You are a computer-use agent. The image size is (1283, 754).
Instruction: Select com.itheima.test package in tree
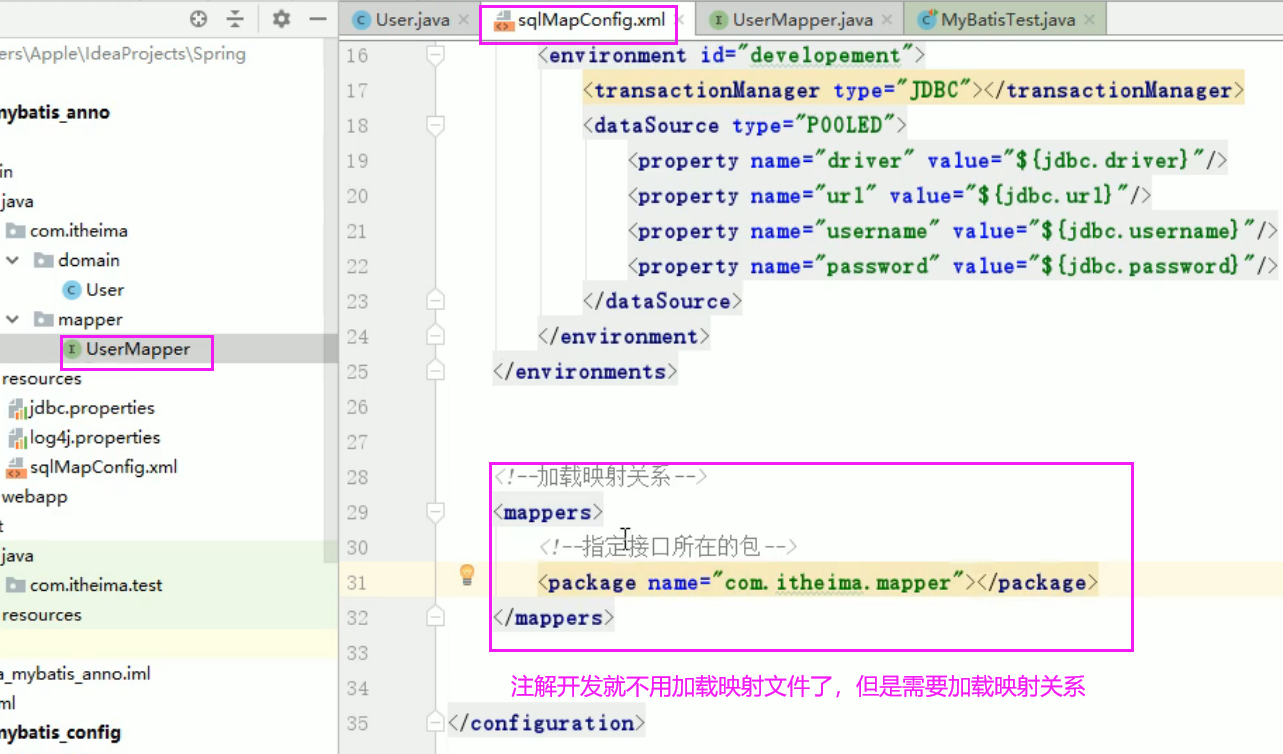pyautogui.click(x=96, y=586)
